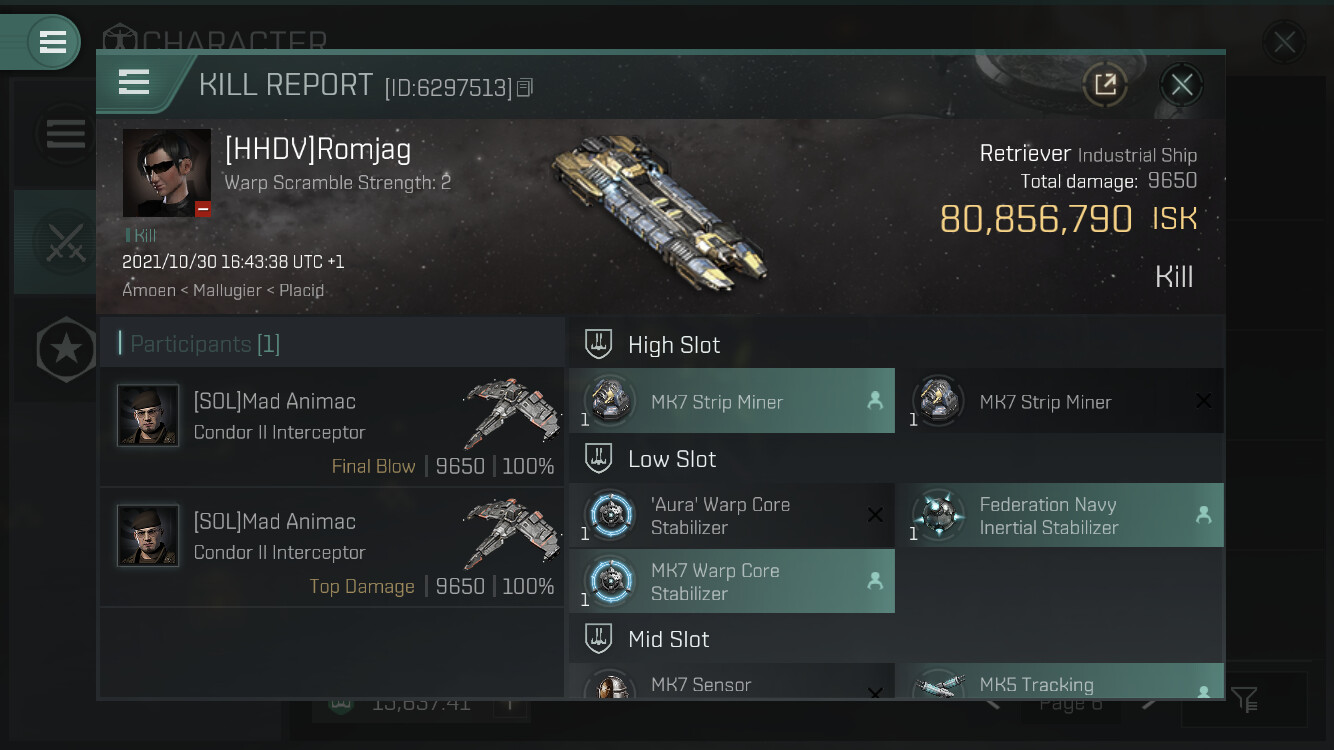Open Mad Animac Final Blow participant entry
This screenshot has height=750, width=1334.
point(332,427)
